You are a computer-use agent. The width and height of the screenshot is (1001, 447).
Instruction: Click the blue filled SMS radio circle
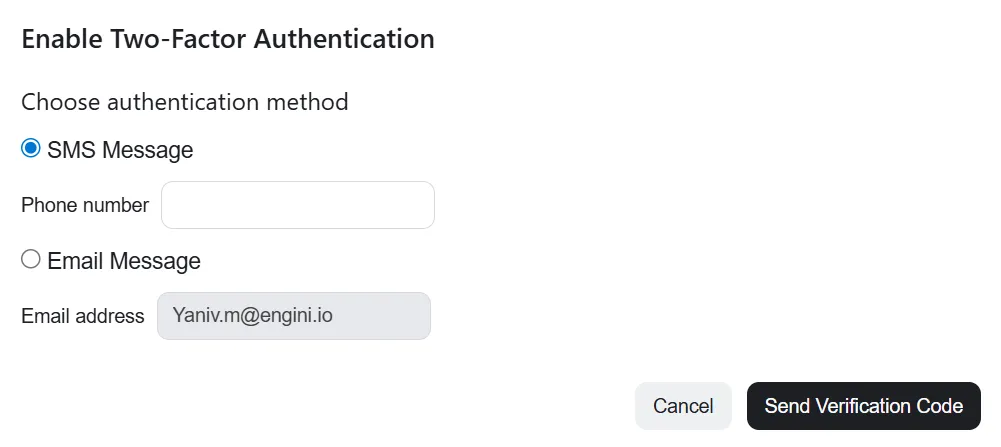[x=31, y=148]
